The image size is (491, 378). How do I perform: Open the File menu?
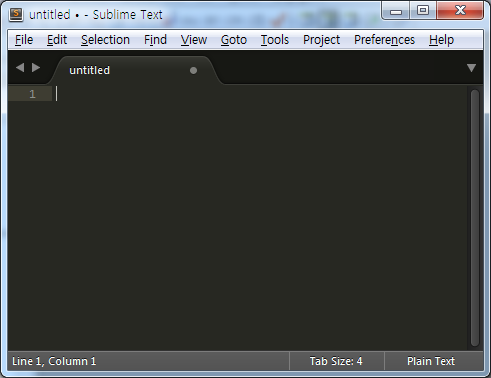coord(24,40)
